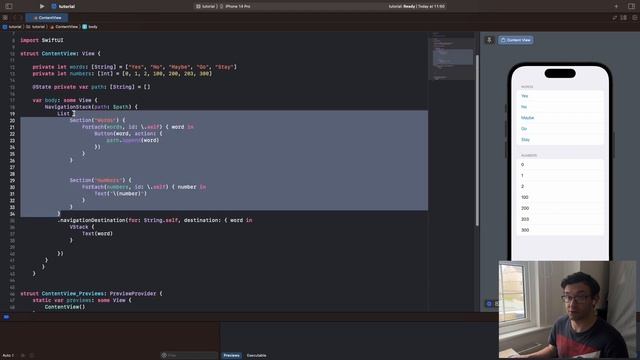
Task: Select the Content View preview chip
Action: pyautogui.click(x=516, y=40)
